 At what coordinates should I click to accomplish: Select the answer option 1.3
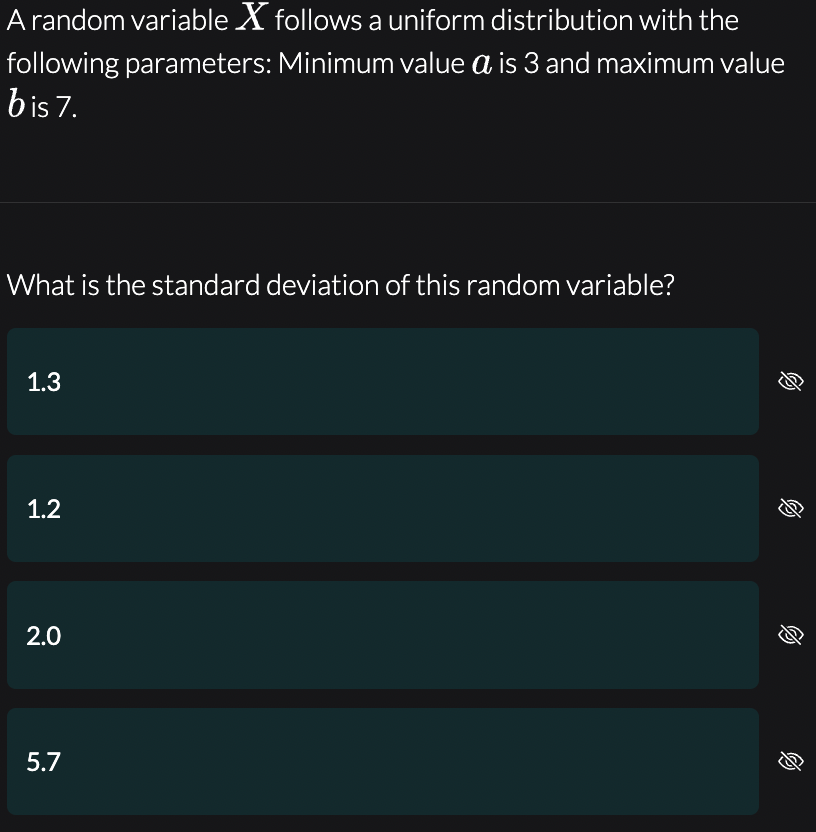(x=382, y=381)
